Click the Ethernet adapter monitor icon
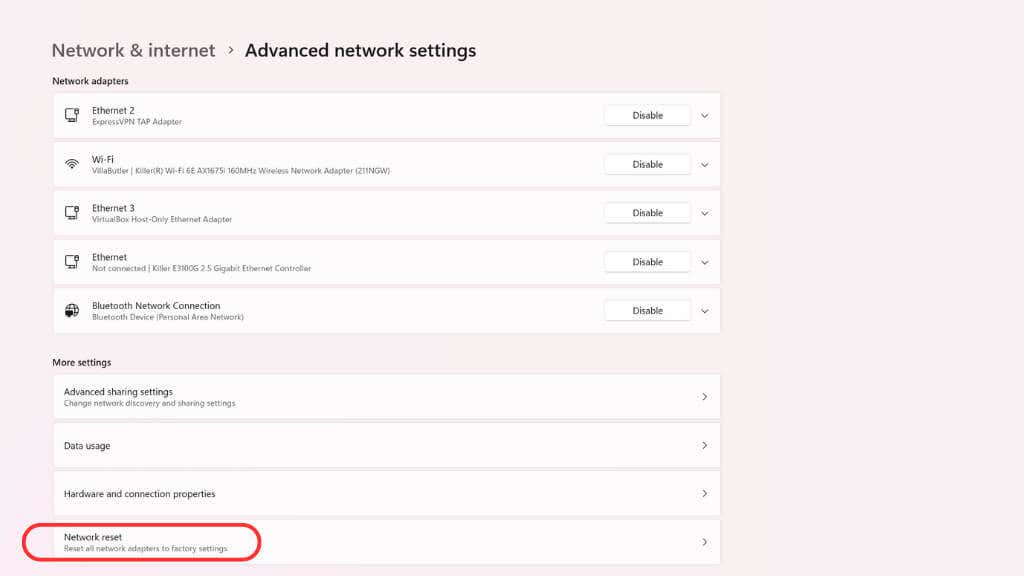The width and height of the screenshot is (1024, 576). click(x=72, y=262)
